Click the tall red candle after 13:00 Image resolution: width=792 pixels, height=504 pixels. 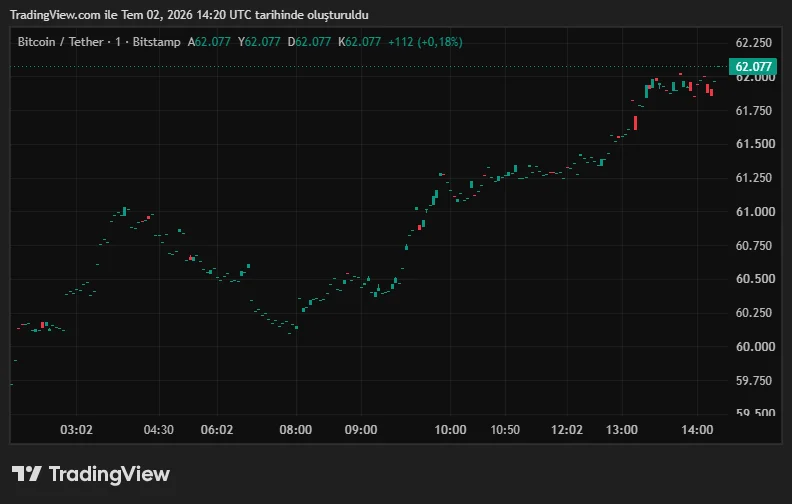[635, 123]
